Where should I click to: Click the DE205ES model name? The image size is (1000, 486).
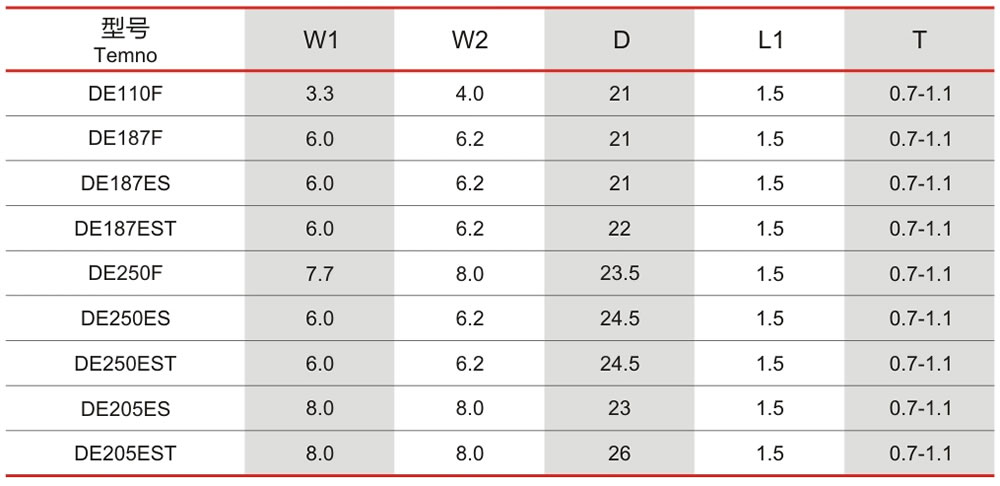tap(125, 408)
